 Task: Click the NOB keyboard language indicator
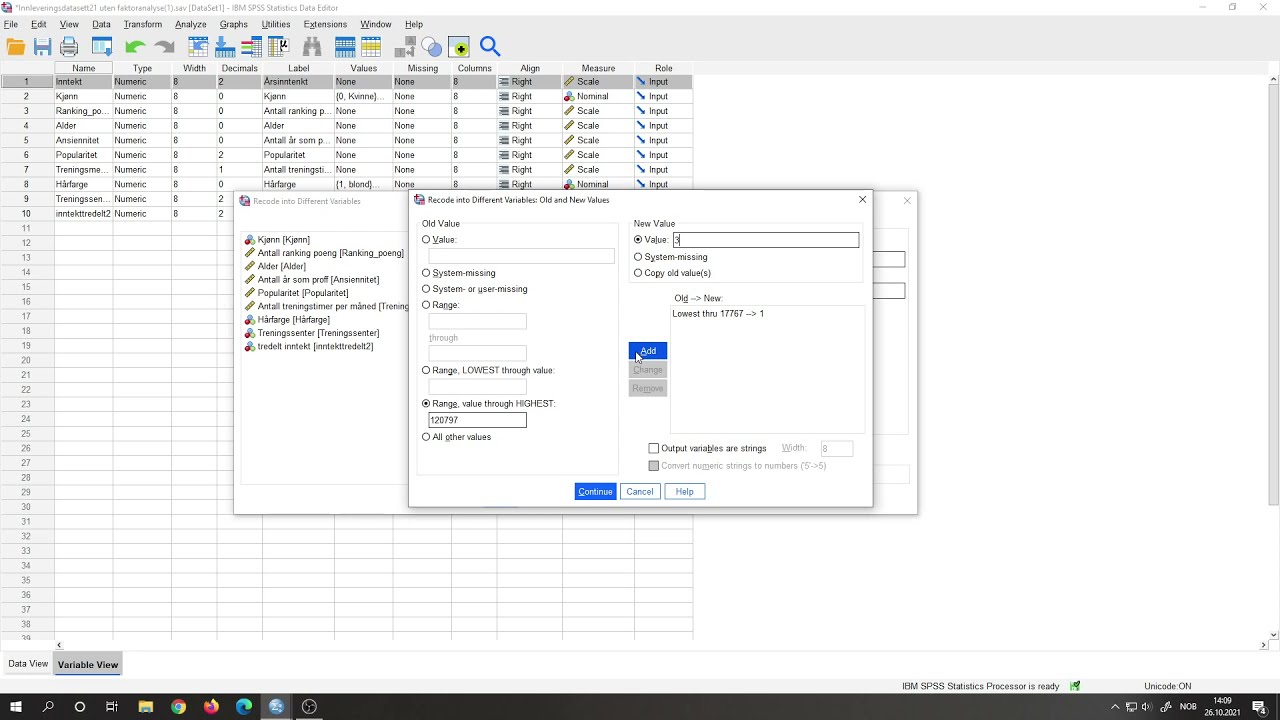1187,707
